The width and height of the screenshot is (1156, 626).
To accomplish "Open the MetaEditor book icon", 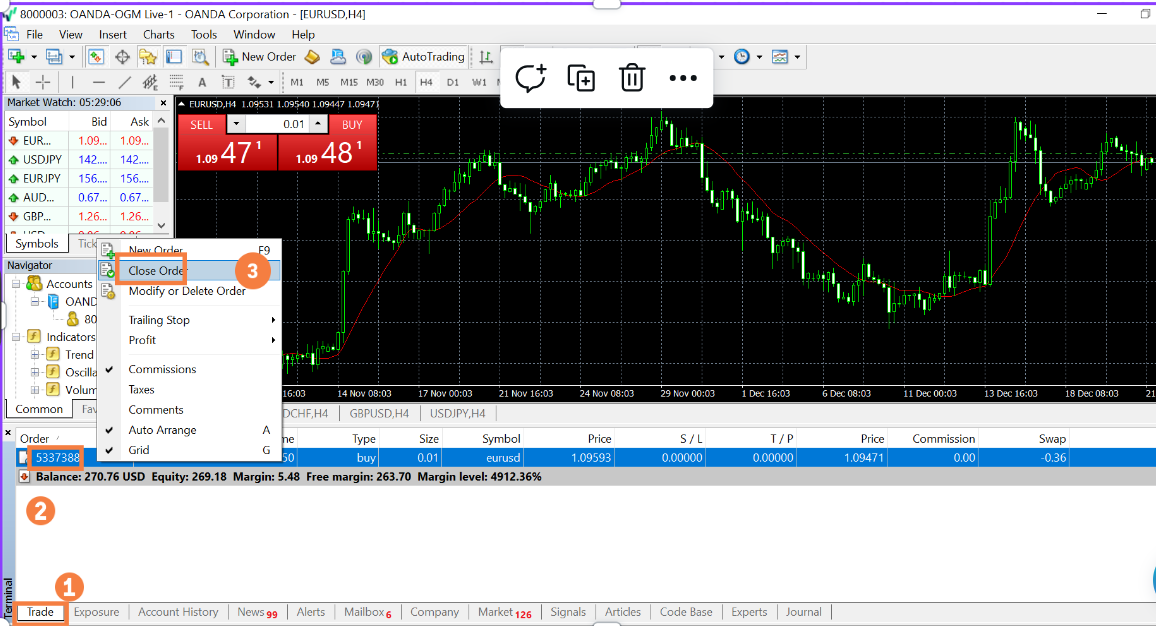I will pos(312,57).
